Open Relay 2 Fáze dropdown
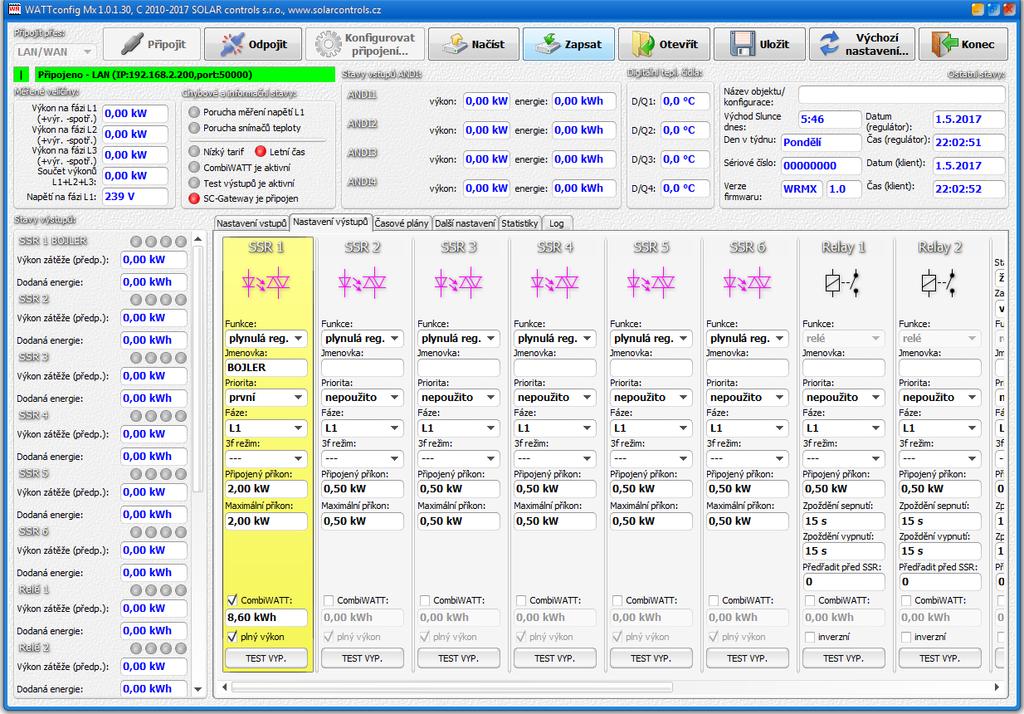This screenshot has height=714, width=1024. (x=939, y=428)
